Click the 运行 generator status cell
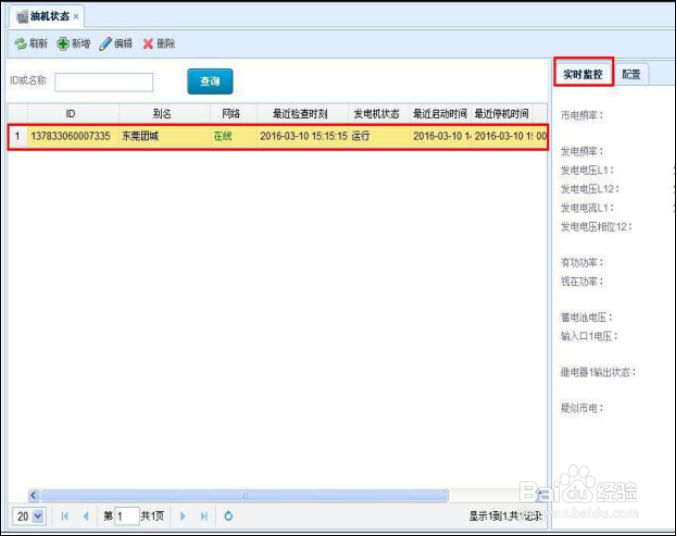Viewport: 677px width, 537px height. pyautogui.click(x=379, y=136)
